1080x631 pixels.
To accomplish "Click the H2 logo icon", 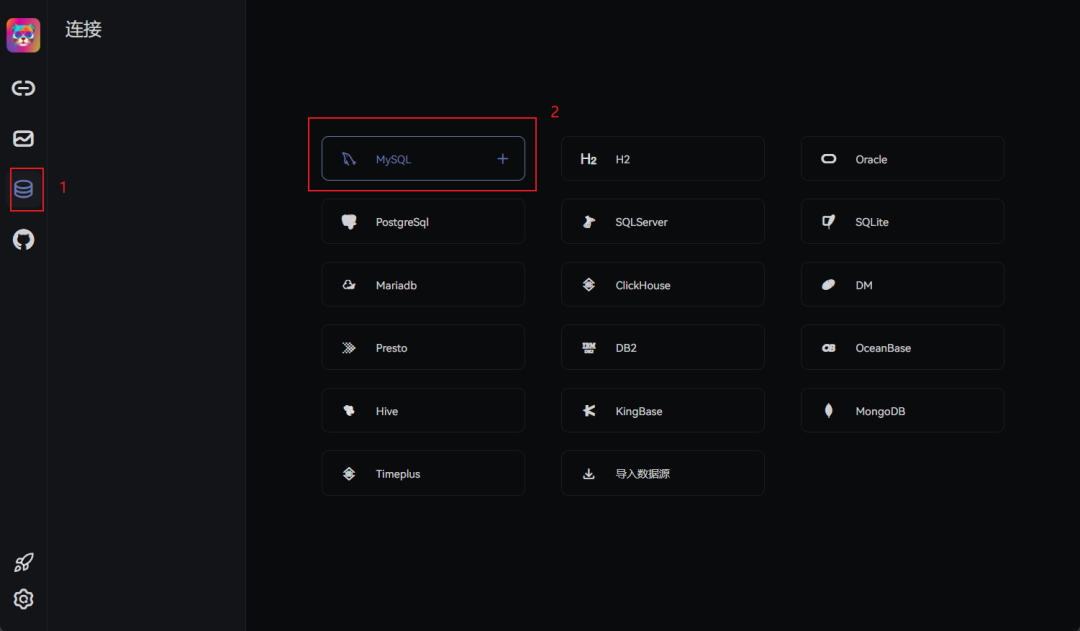I will coord(588,159).
